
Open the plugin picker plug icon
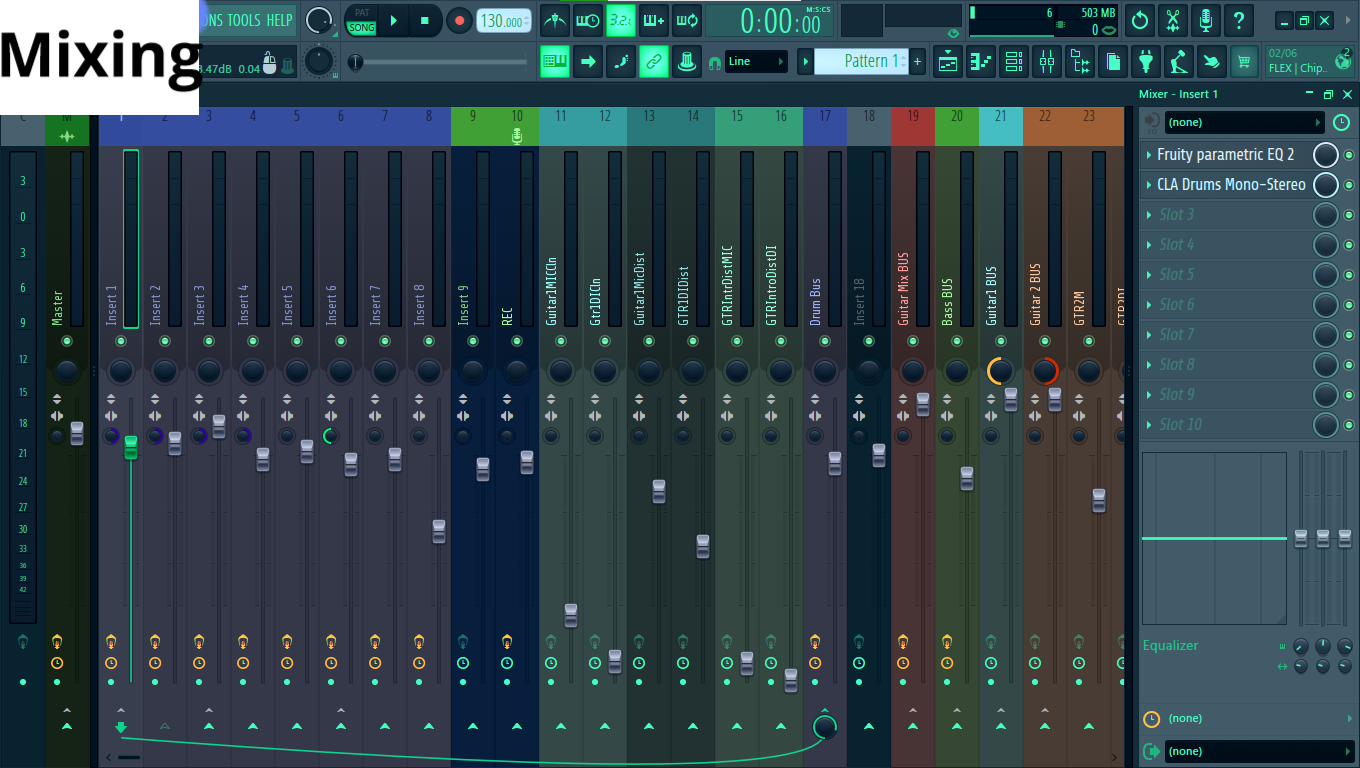1146,62
